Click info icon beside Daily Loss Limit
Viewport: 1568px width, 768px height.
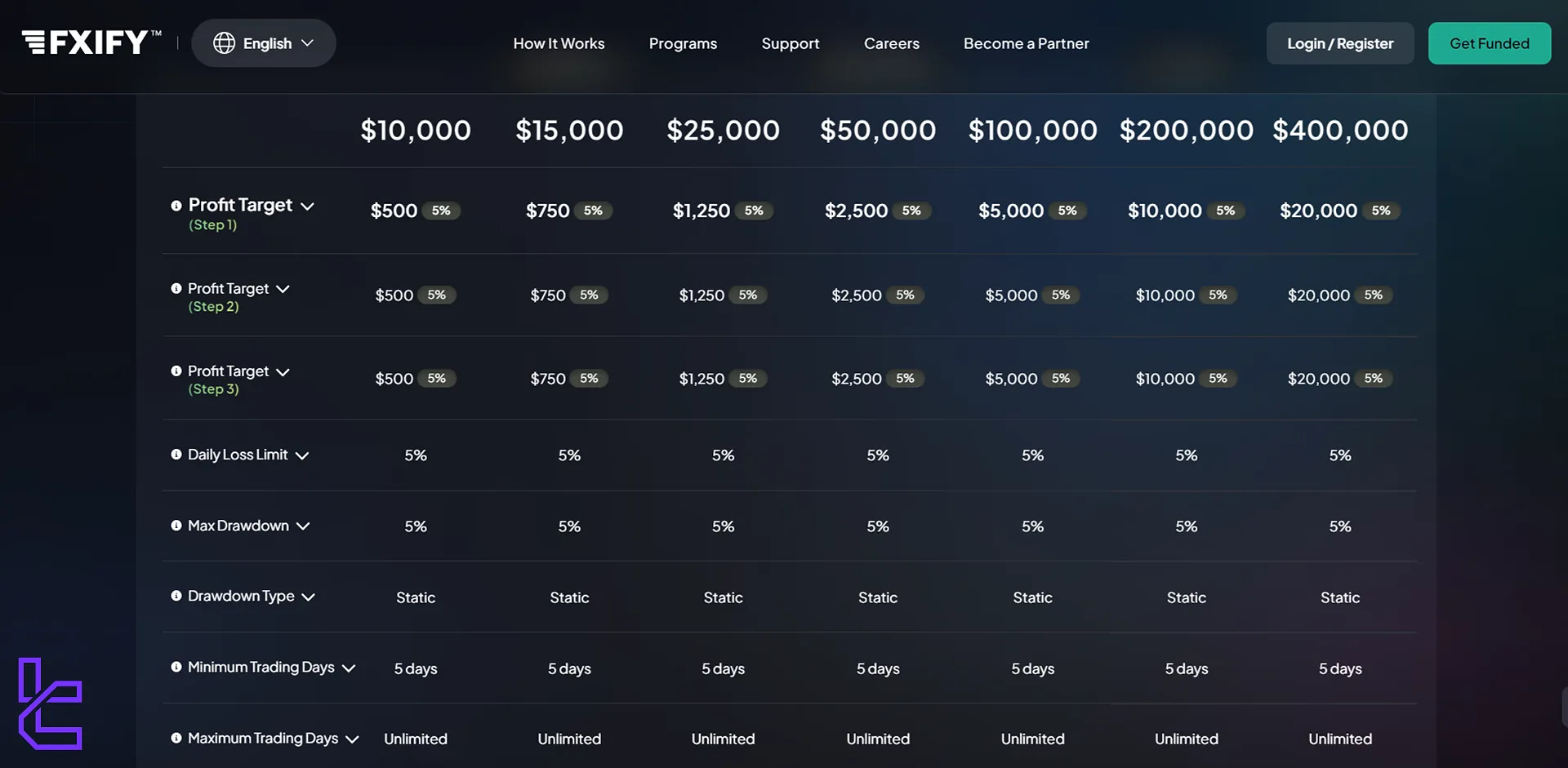(176, 455)
